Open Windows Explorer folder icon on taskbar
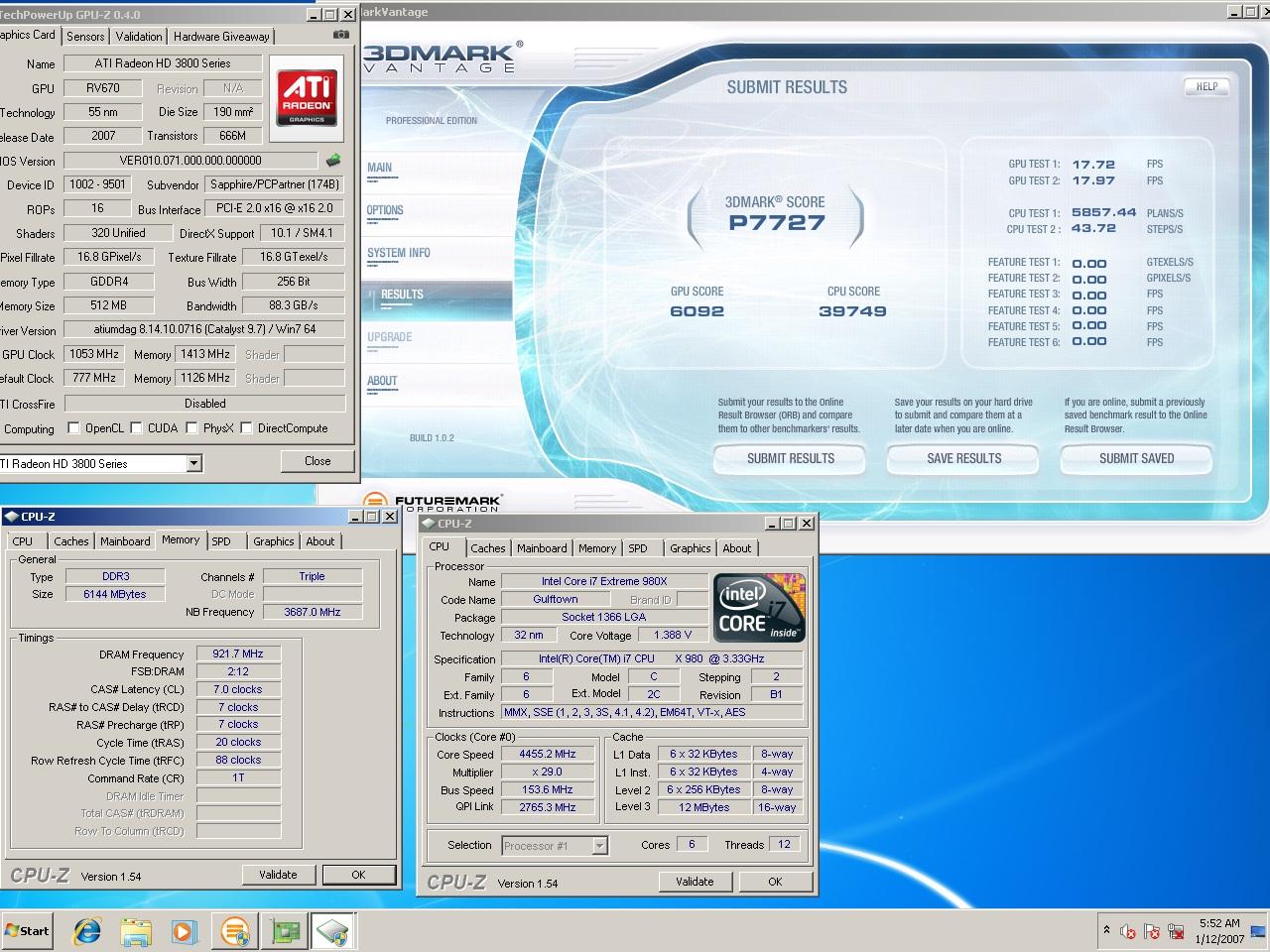Screen dimensions: 1270x952 coord(135,931)
